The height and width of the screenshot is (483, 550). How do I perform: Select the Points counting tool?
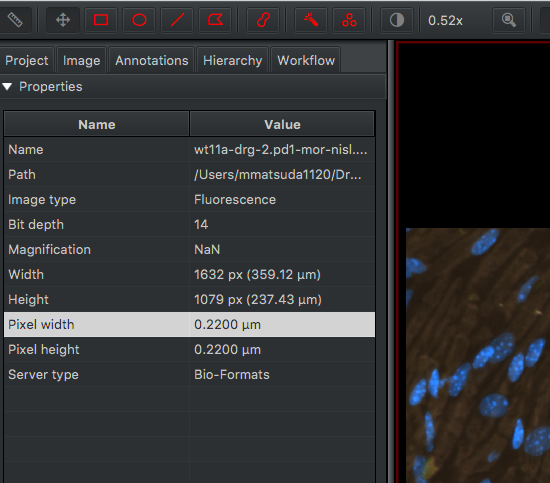[349, 20]
